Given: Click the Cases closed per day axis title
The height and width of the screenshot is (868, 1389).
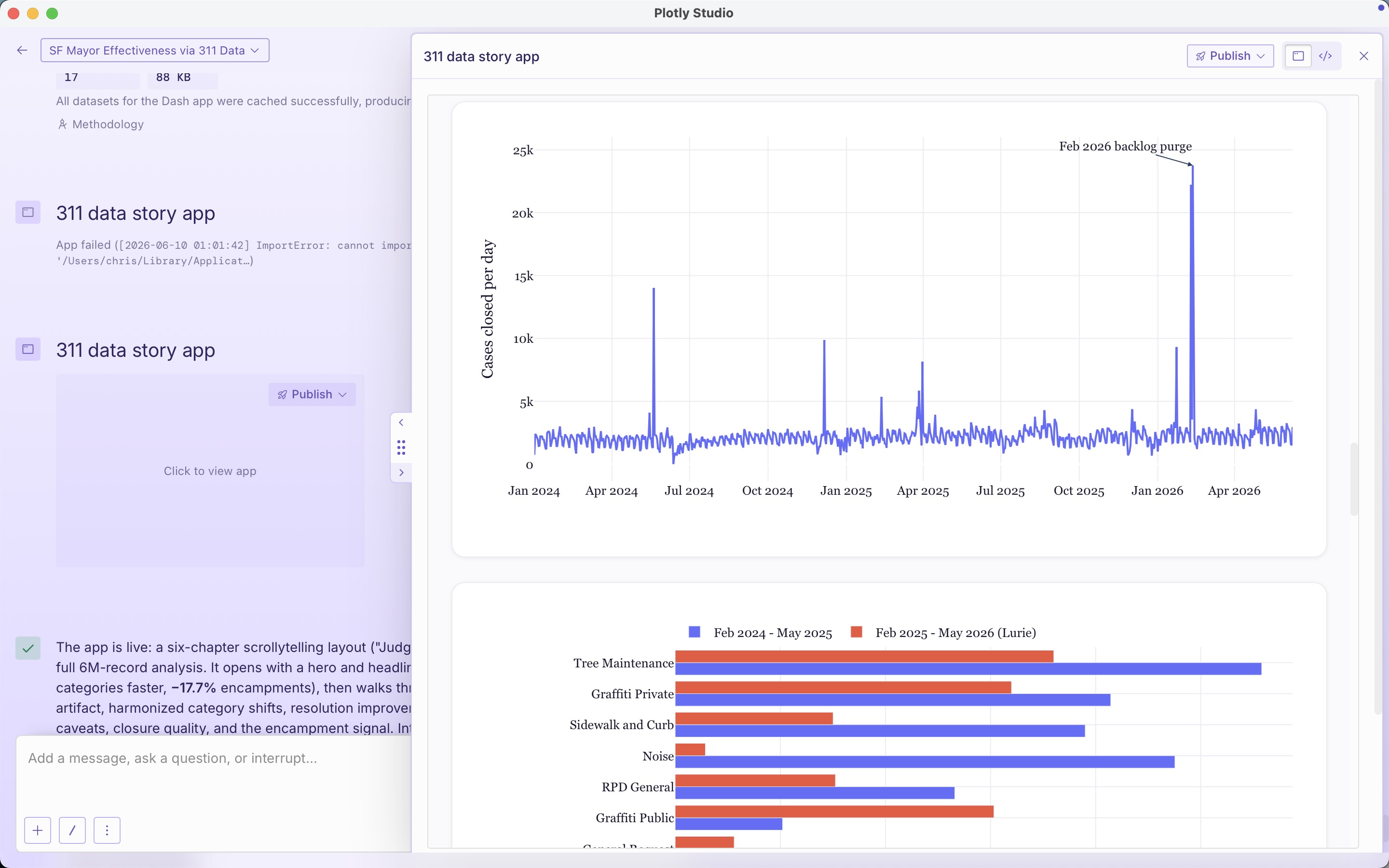Looking at the screenshot, I should (x=487, y=309).
